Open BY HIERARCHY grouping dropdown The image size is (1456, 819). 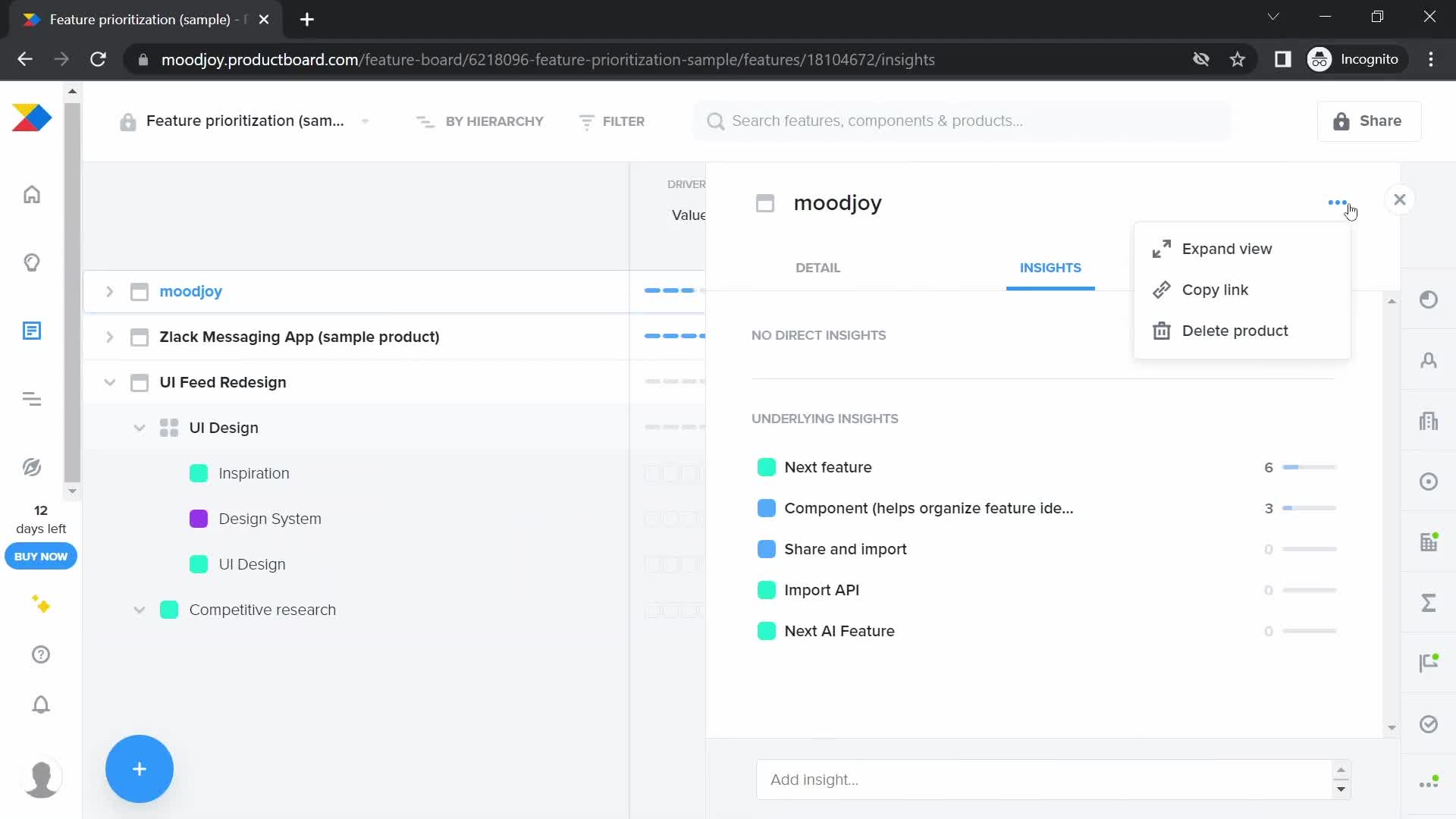(x=479, y=121)
